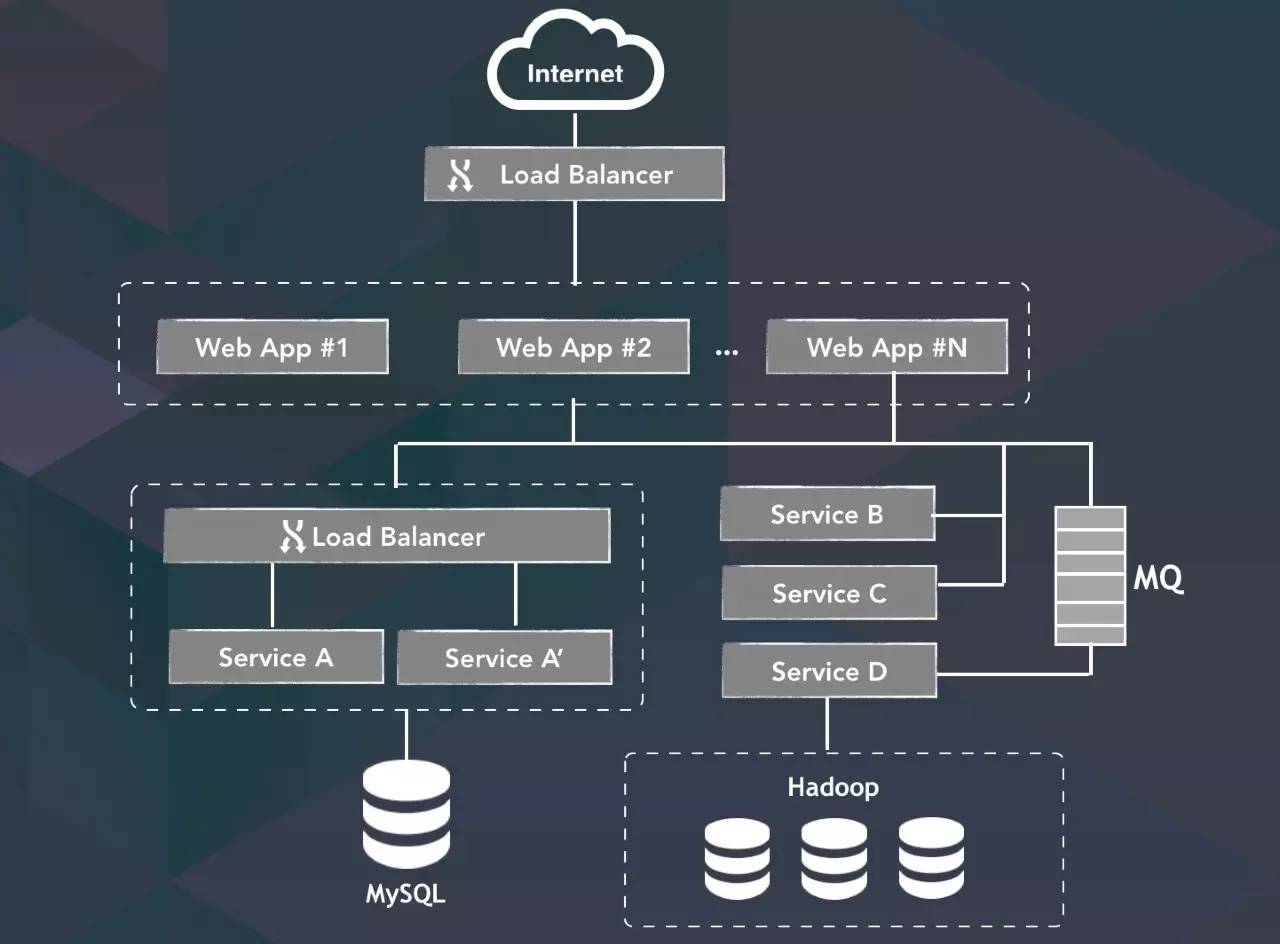This screenshot has height=944, width=1280.
Task: Click the Load Balancer box above Service A
Action: tap(386, 536)
